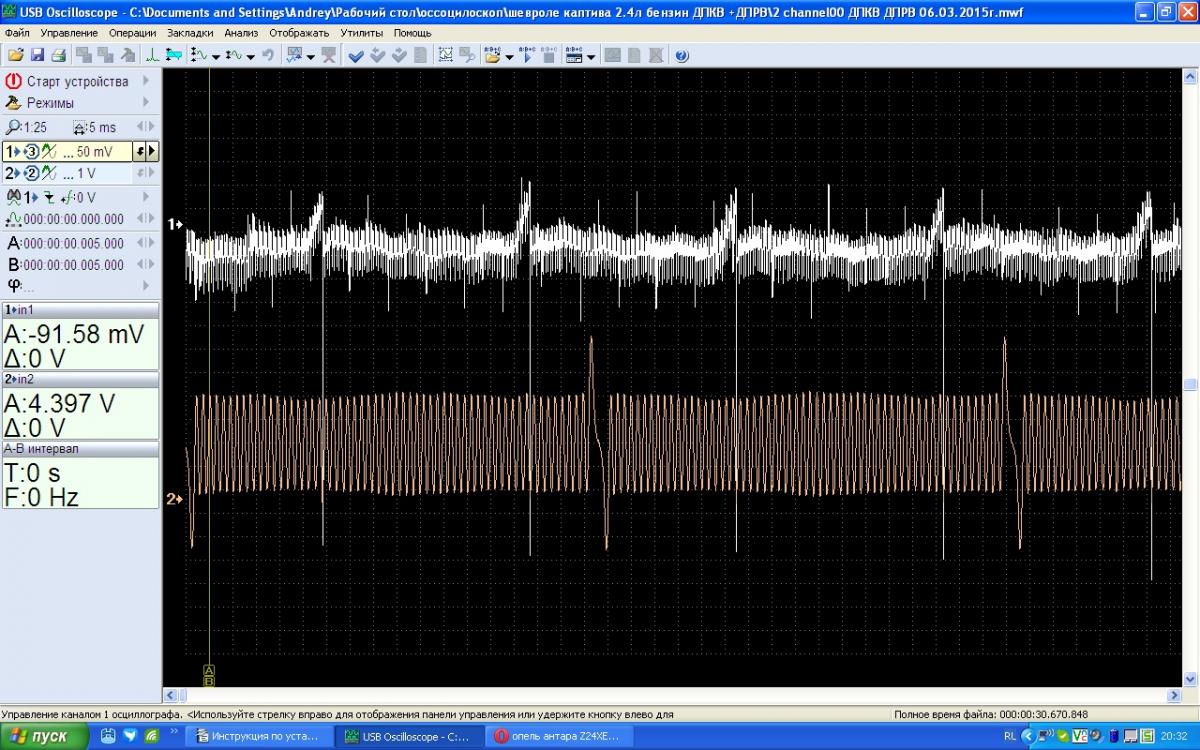This screenshot has width=1200, height=750.
Task: Click the RL language indicator in tray
Action: pyautogui.click(x=1009, y=736)
